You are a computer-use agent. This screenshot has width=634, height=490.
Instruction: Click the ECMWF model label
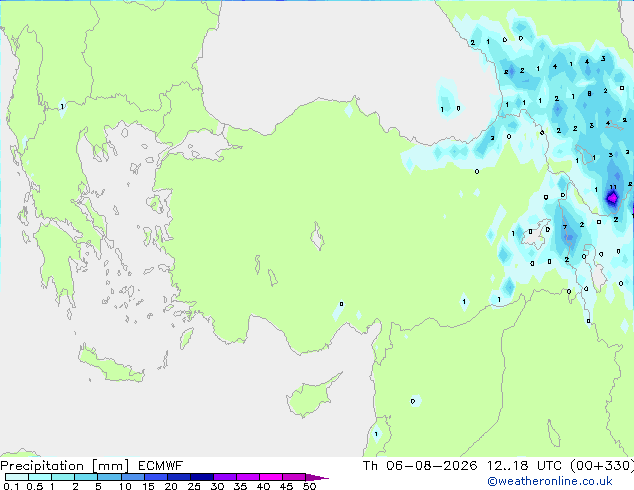coord(161,466)
